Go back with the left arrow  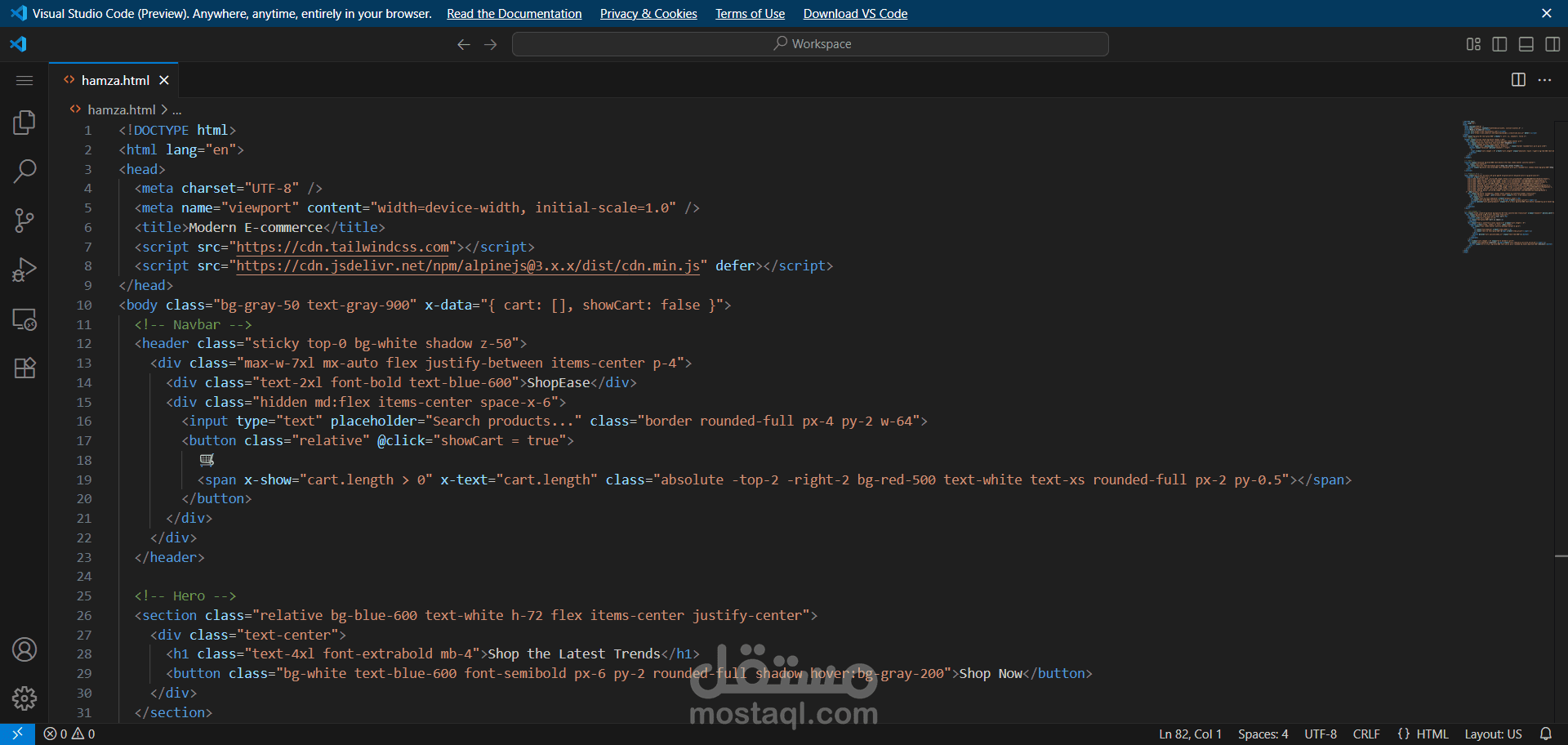tap(464, 44)
